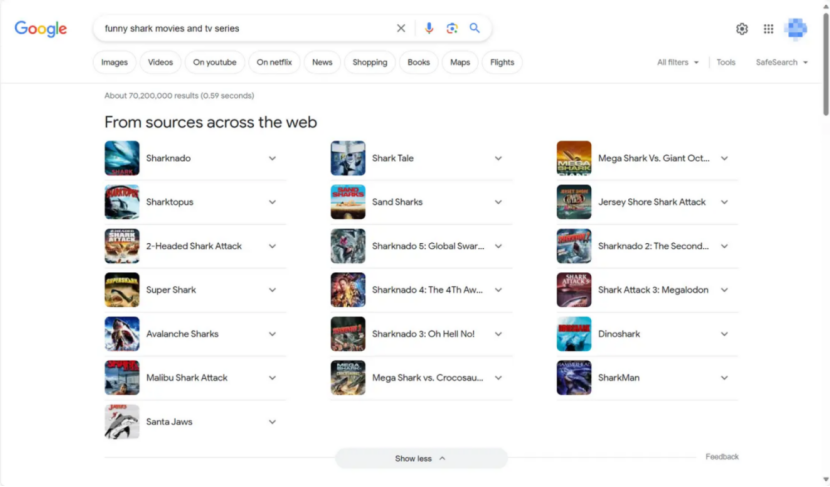
Task: Filter results by On netflix
Action: pos(274,62)
